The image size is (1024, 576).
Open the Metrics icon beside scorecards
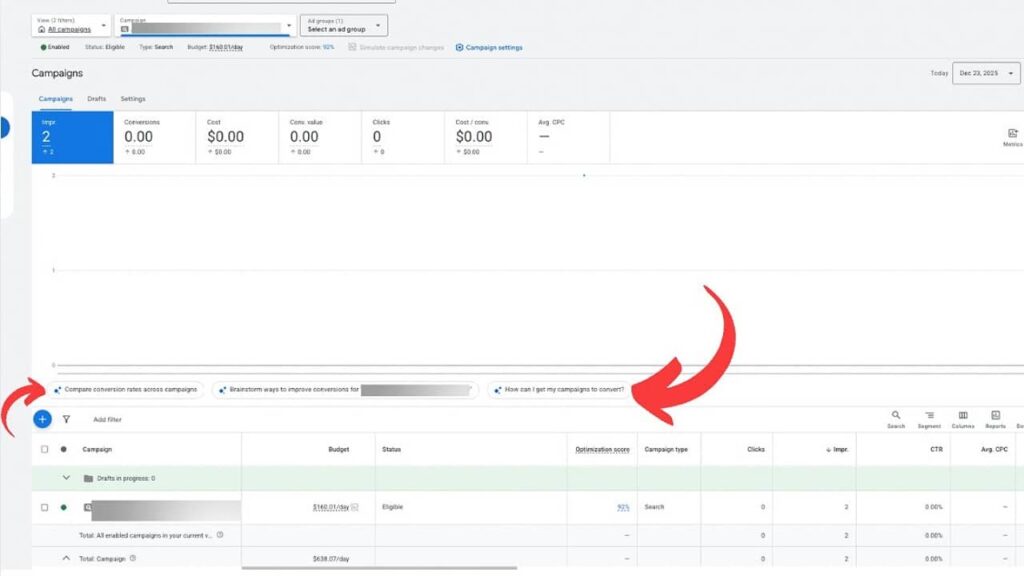(x=1012, y=135)
